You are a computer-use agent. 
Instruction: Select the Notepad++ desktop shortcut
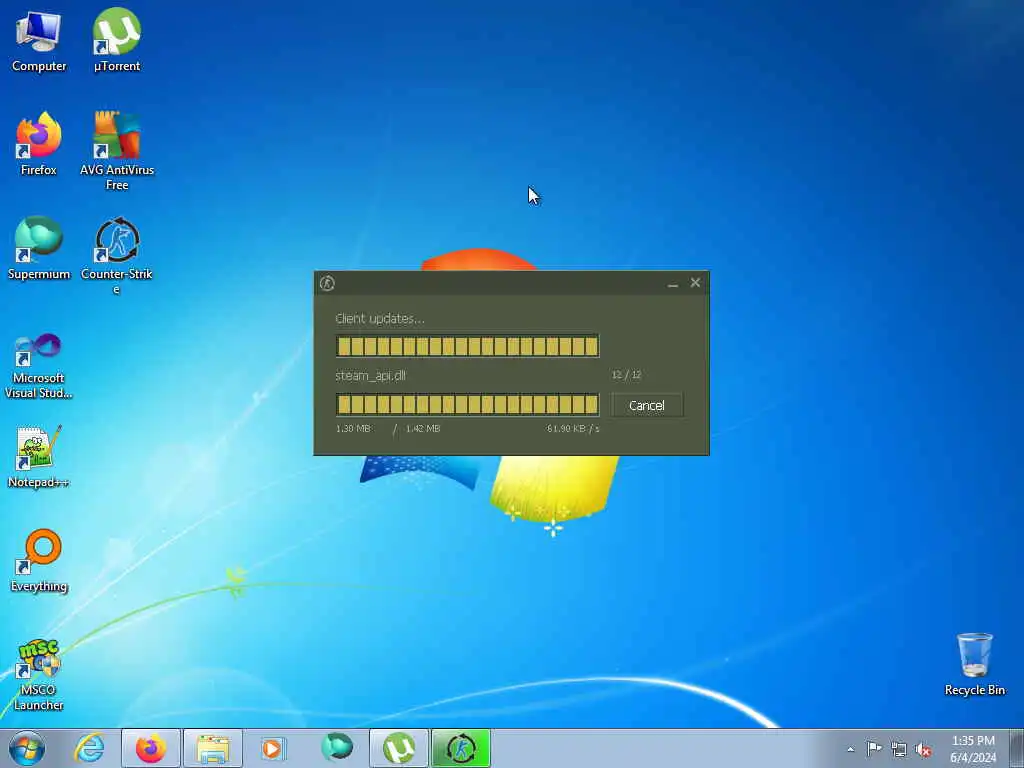39,457
